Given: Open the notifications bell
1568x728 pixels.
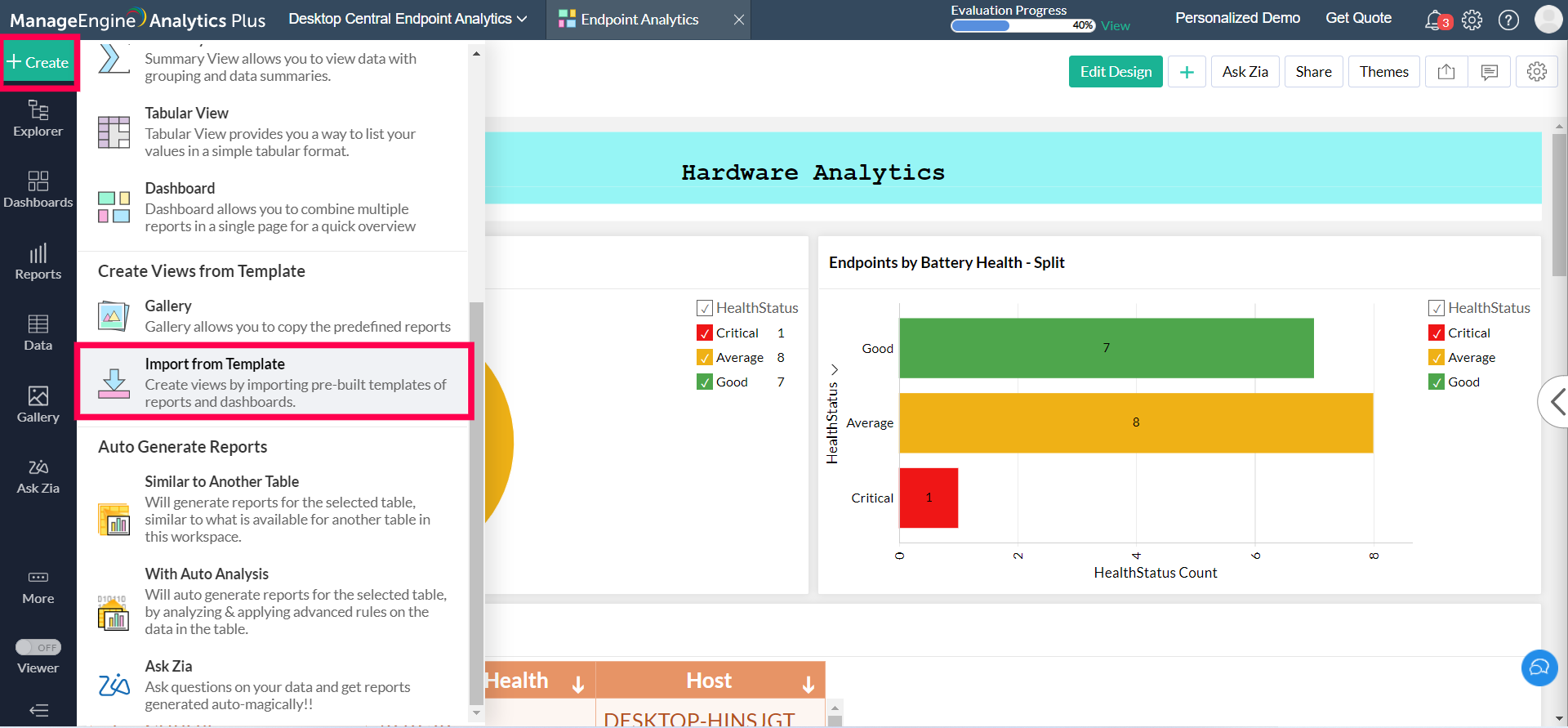Looking at the screenshot, I should (1435, 20).
